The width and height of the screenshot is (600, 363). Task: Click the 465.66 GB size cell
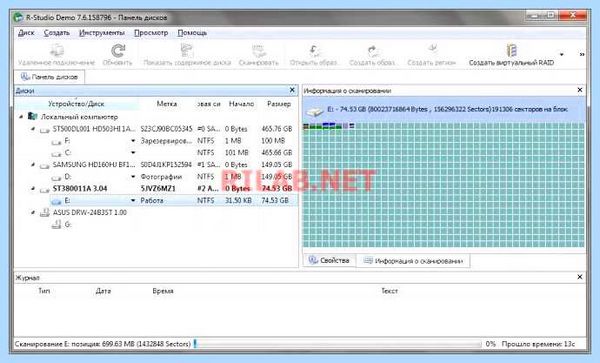(277, 153)
